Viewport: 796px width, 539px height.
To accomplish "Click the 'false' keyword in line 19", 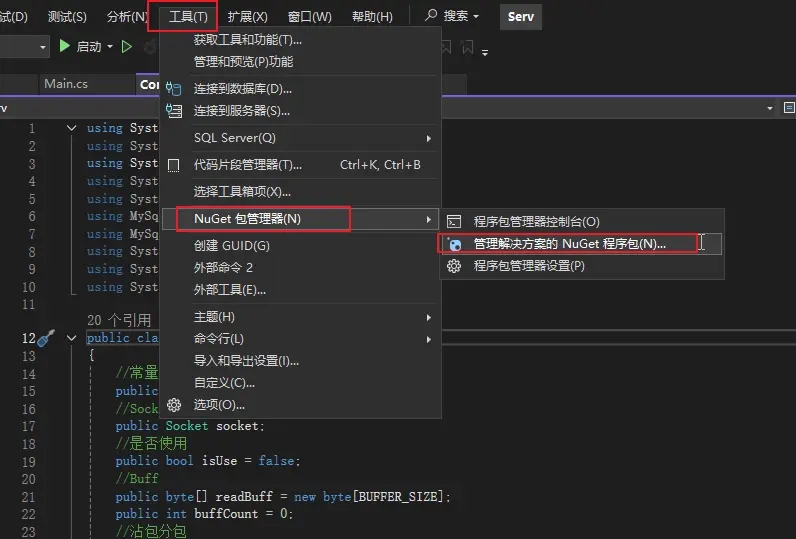I will (276, 461).
